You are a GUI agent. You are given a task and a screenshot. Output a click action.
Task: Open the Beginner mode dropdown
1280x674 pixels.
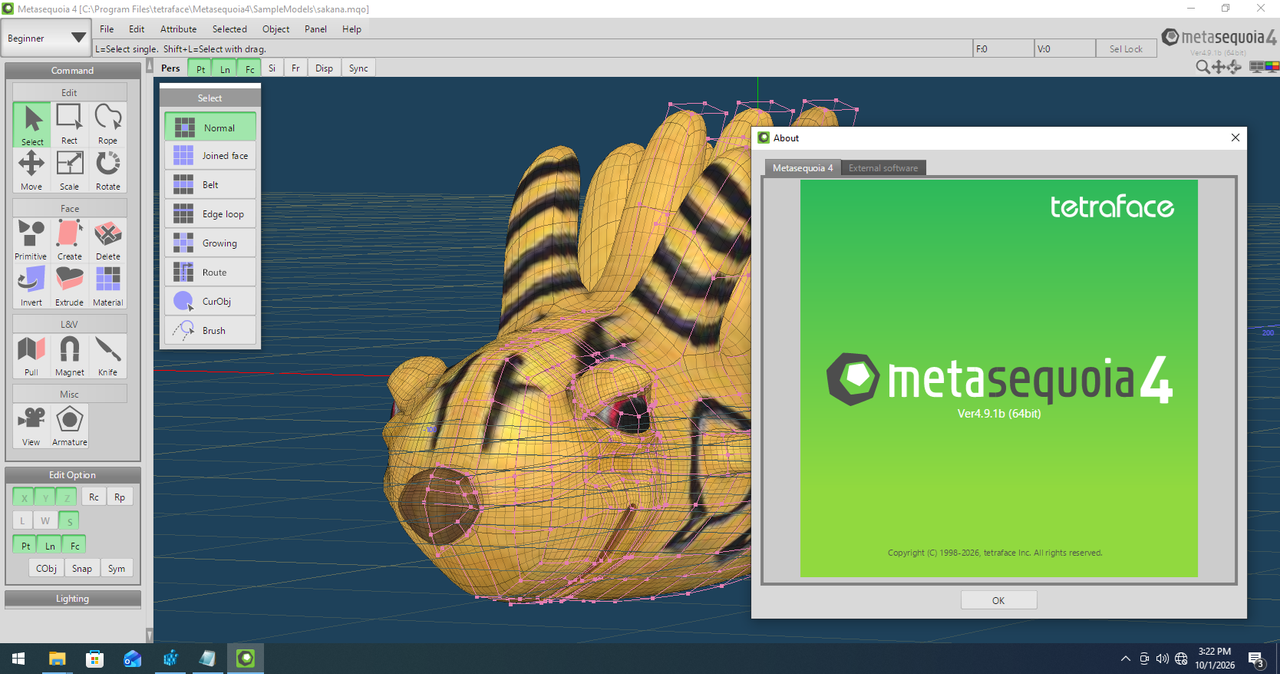(47, 39)
